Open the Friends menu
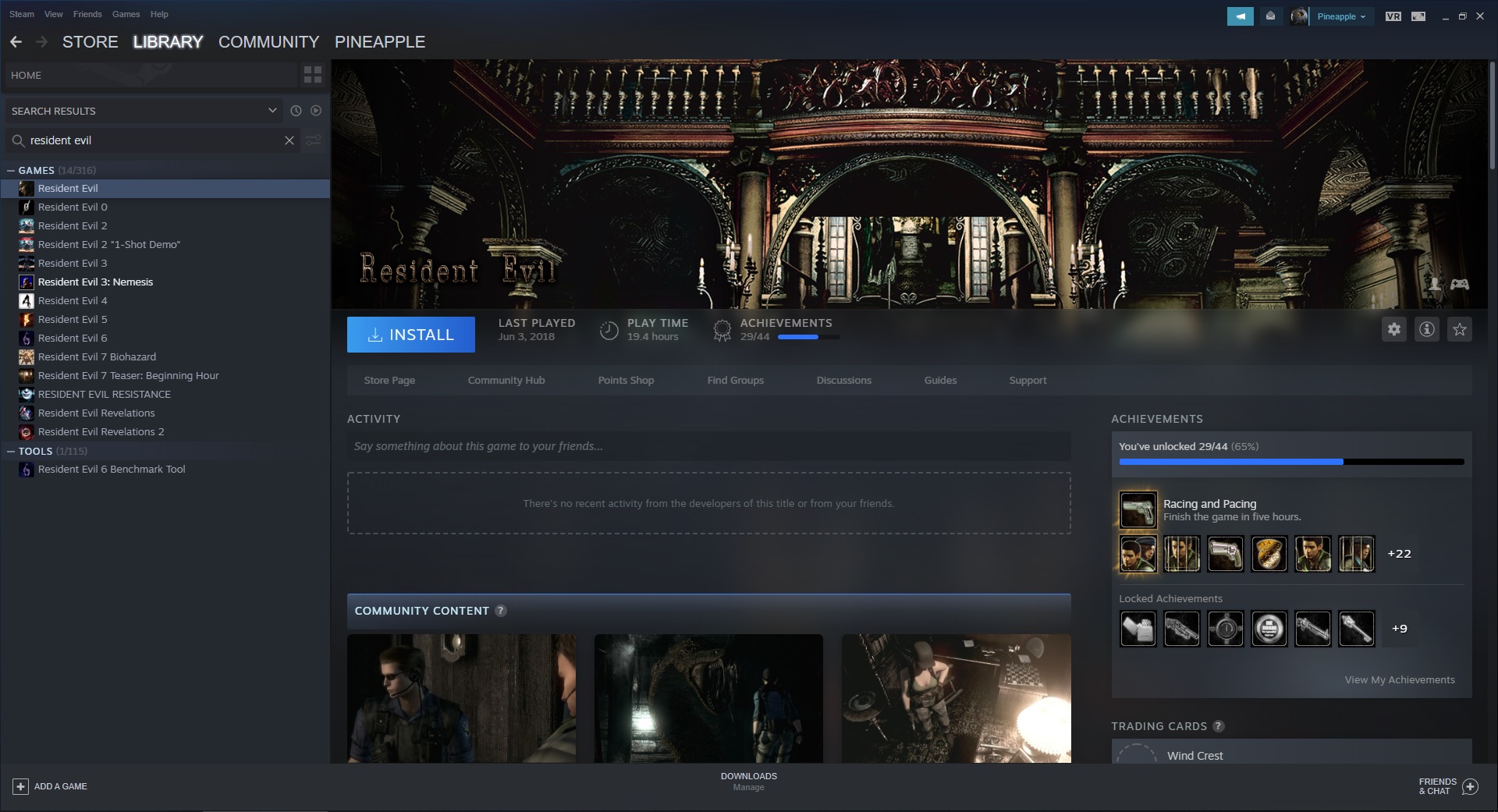 (87, 14)
